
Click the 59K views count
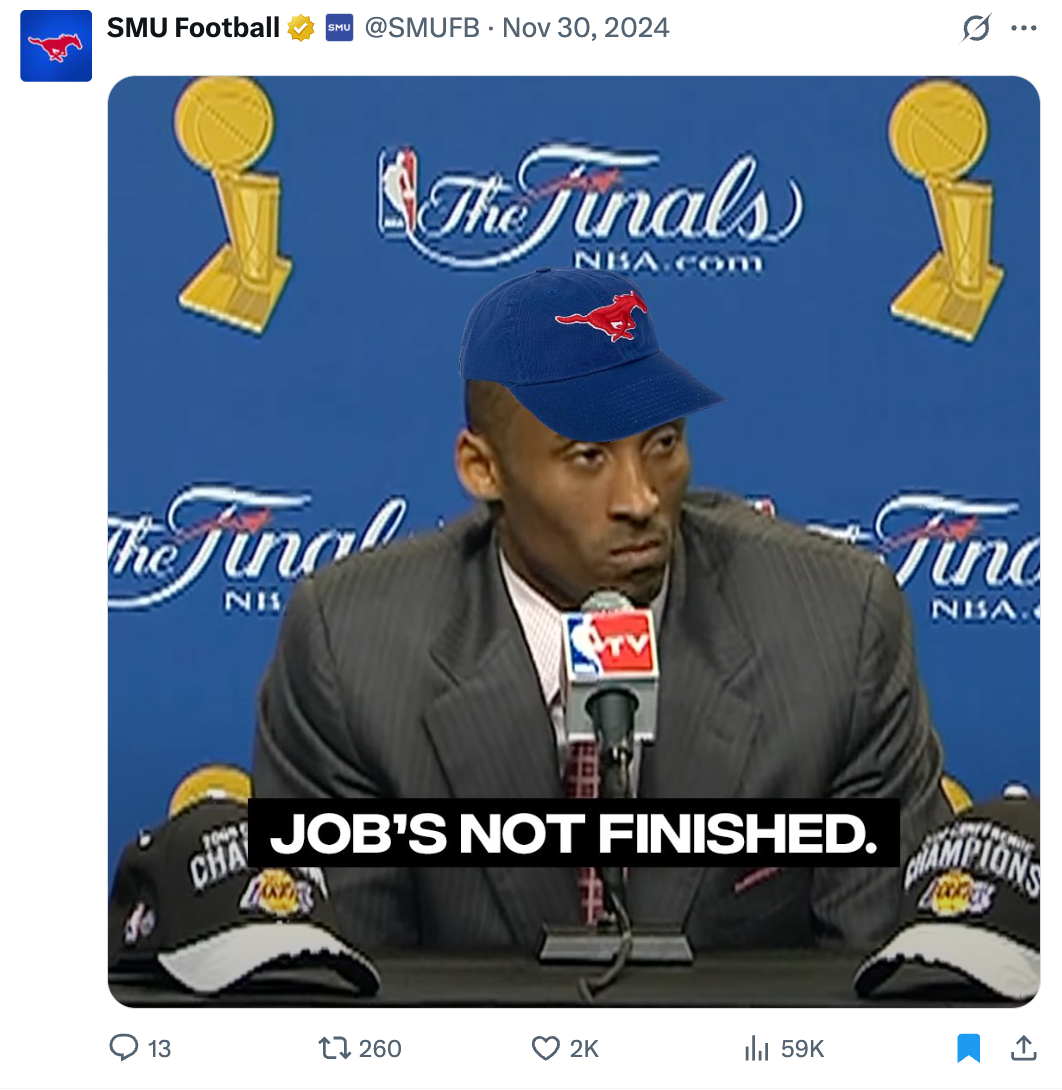coord(802,1048)
